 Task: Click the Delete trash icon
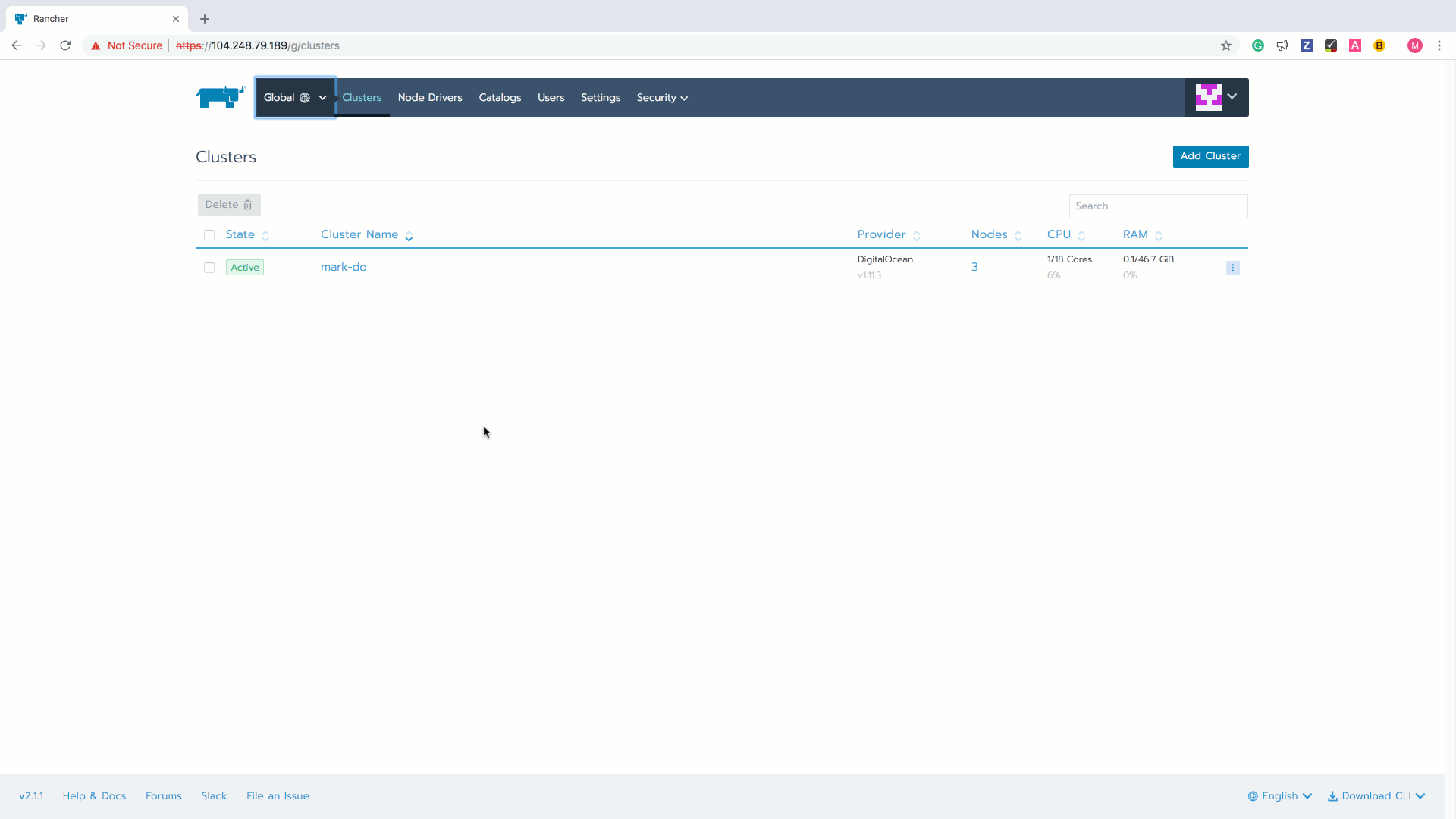click(247, 205)
